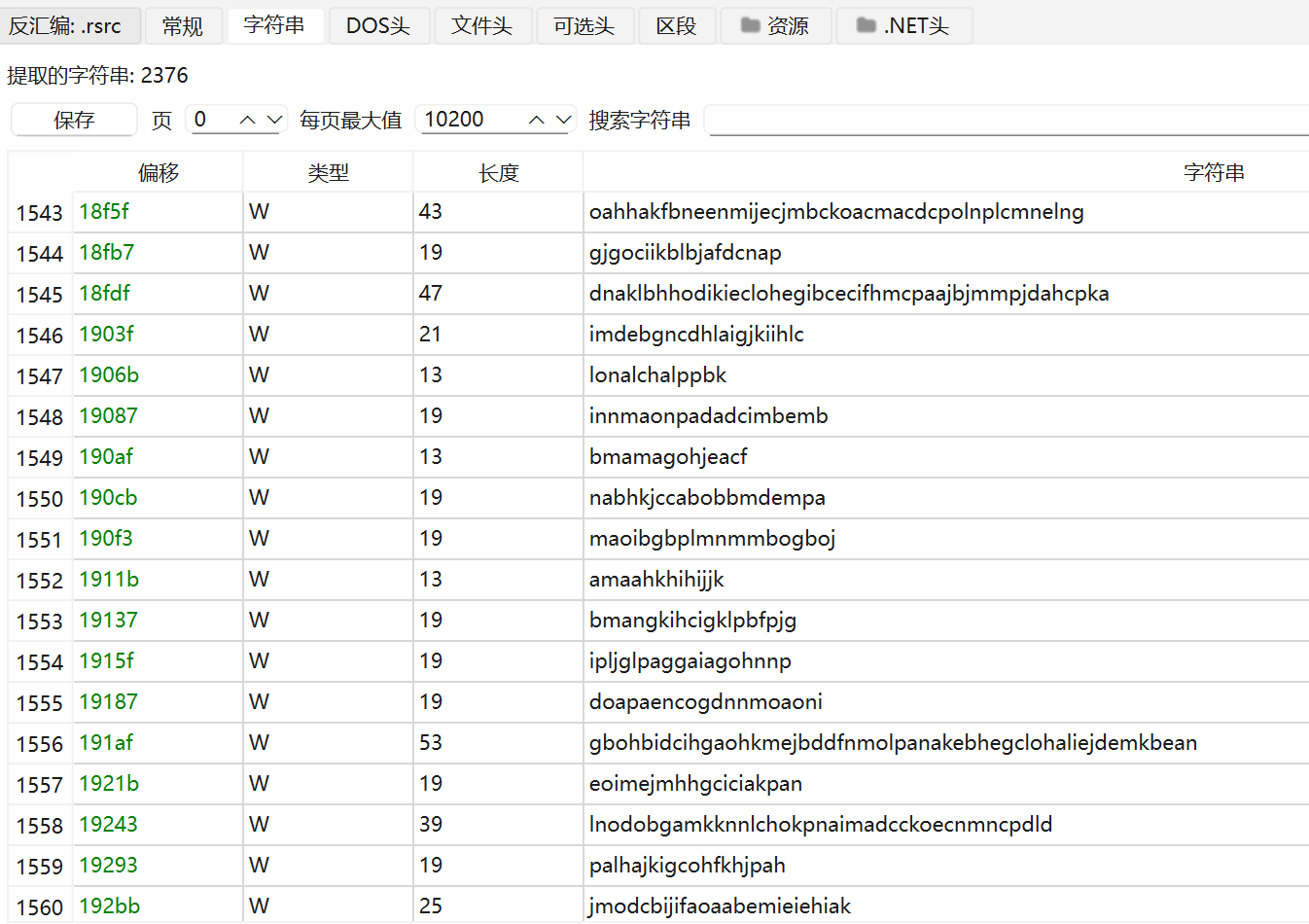The image size is (1309, 924).
Task: Switch to the 常规 tab
Action: pos(183,25)
